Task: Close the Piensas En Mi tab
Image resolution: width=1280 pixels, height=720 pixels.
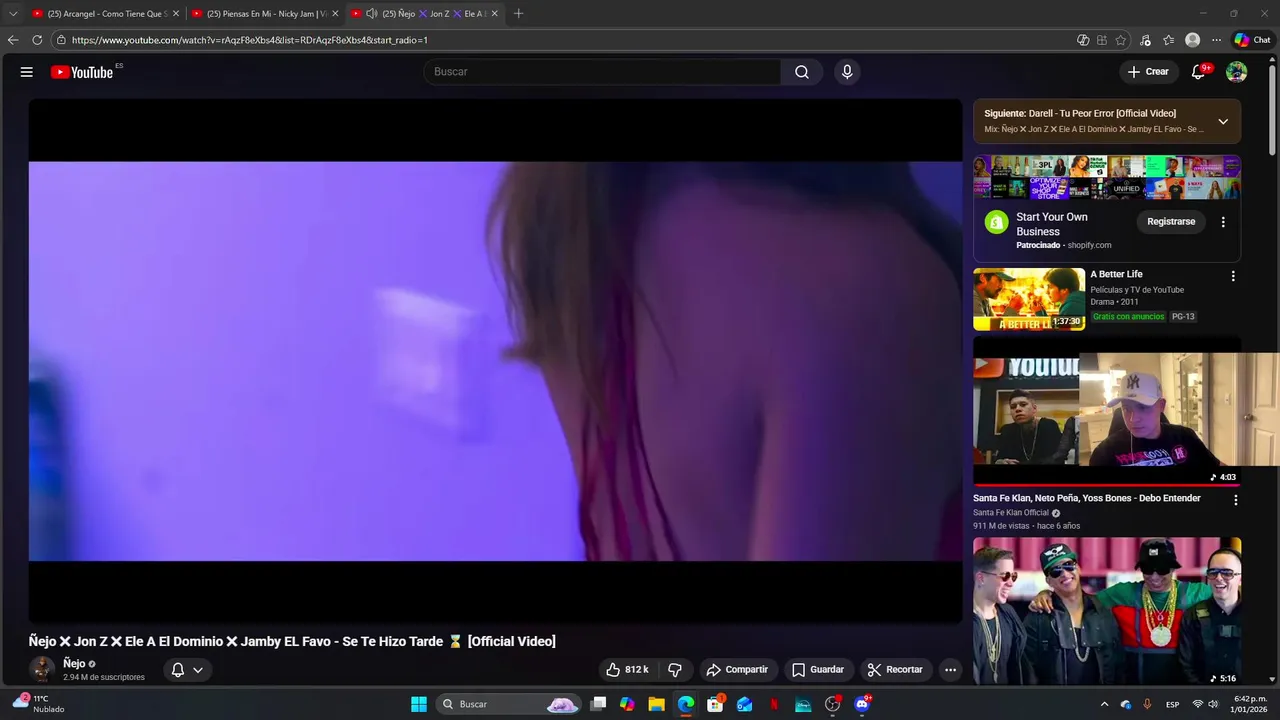Action: [x=335, y=14]
